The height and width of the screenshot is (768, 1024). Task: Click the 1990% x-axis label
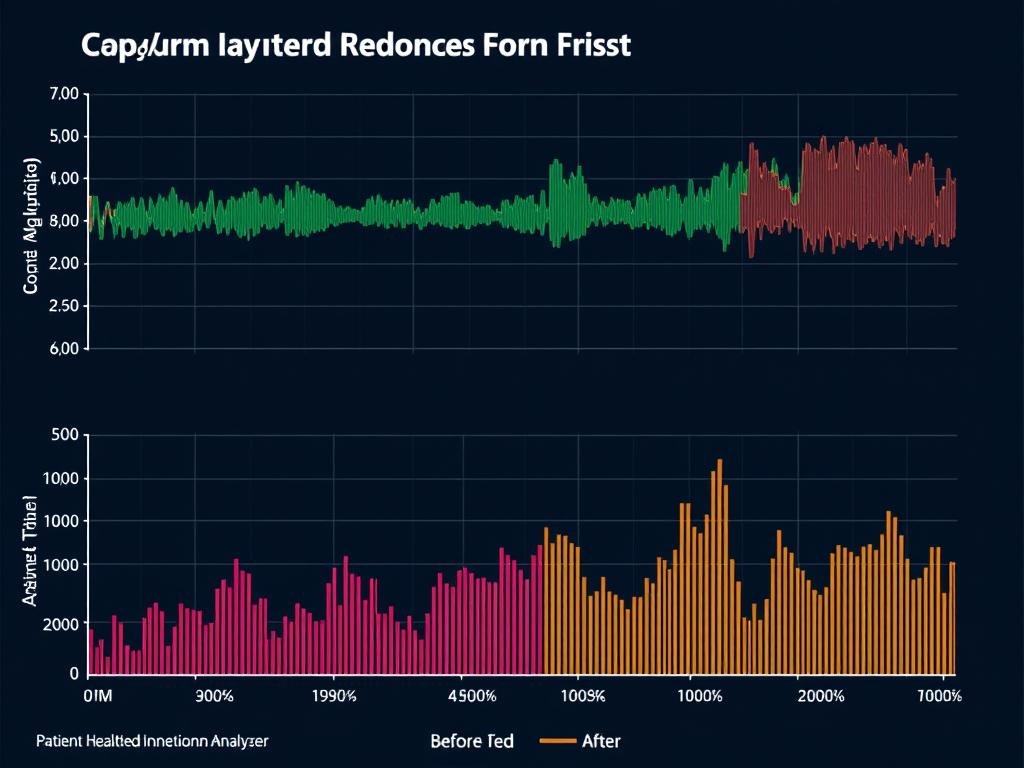tap(336, 697)
